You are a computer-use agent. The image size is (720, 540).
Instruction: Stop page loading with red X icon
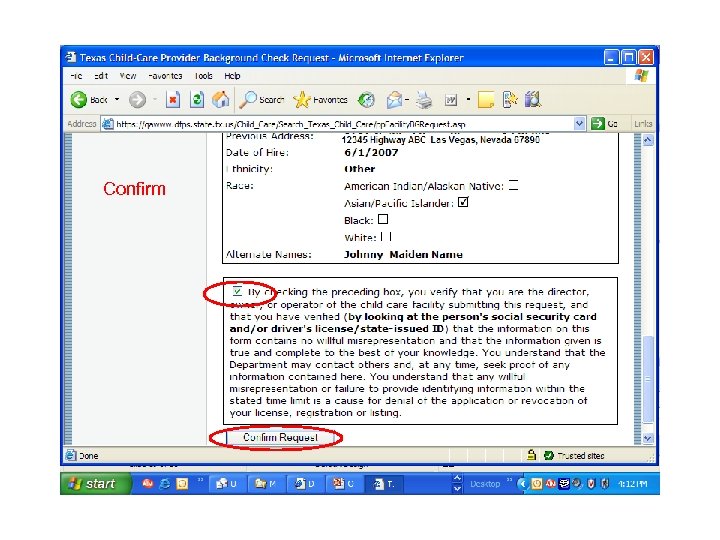tap(173, 99)
